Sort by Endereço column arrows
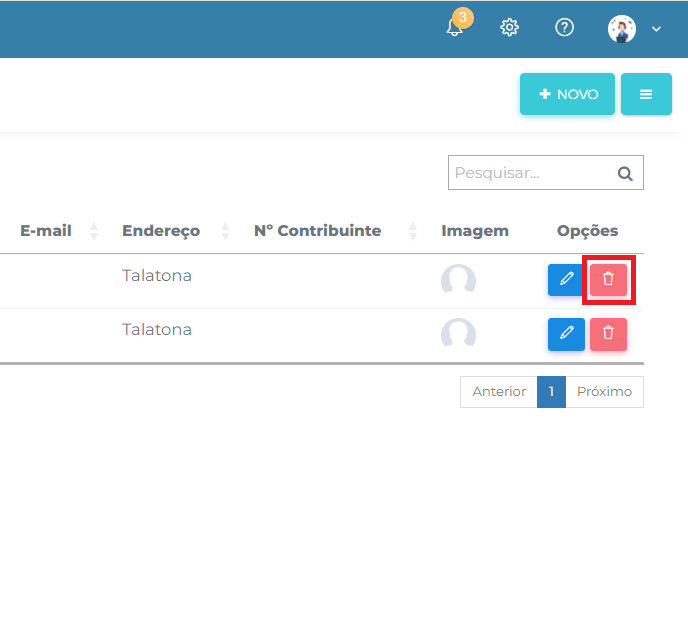 225,231
